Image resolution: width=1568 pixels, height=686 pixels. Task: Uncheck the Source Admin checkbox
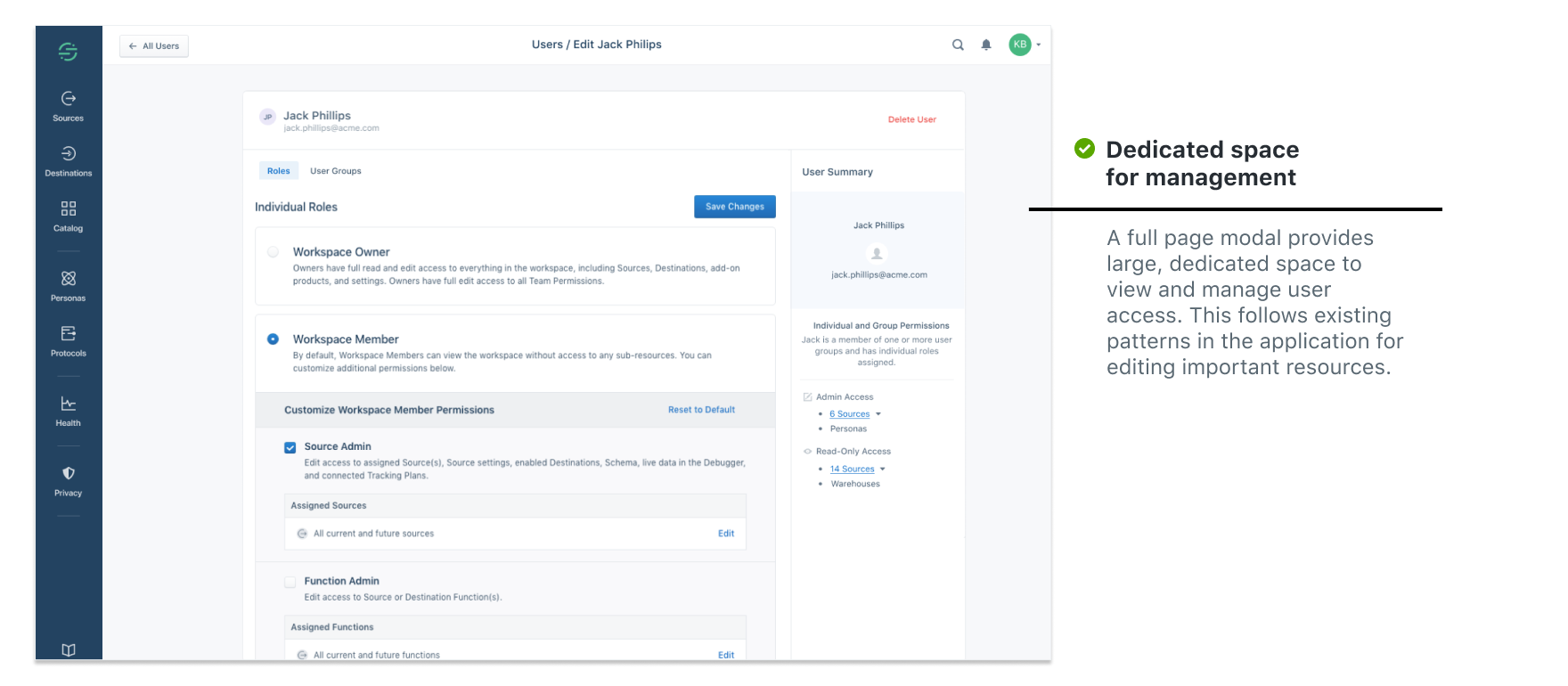tap(290, 447)
